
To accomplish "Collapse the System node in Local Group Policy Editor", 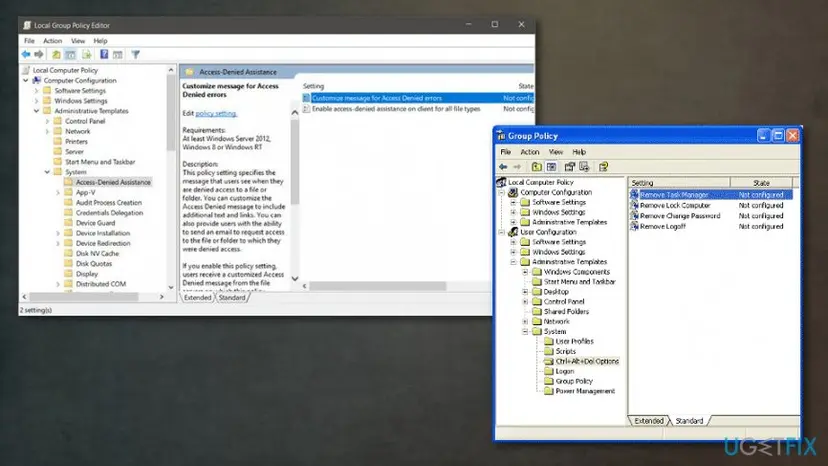I will 47,172.
